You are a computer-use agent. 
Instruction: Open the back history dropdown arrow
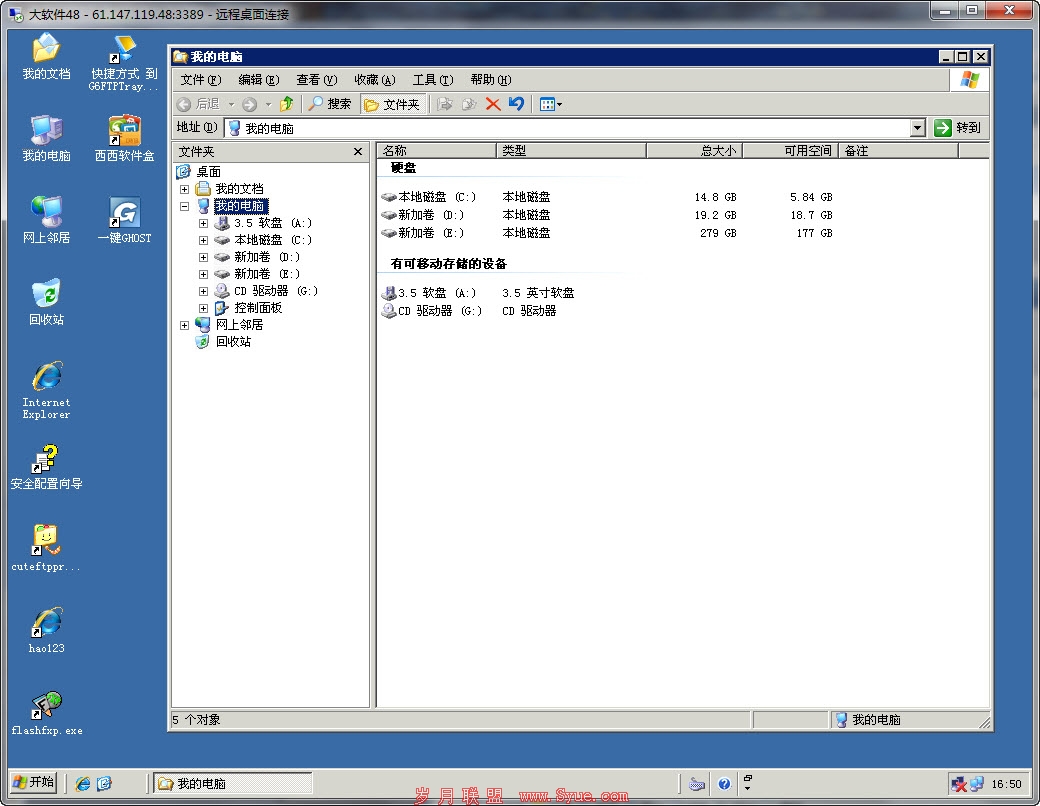coord(231,104)
